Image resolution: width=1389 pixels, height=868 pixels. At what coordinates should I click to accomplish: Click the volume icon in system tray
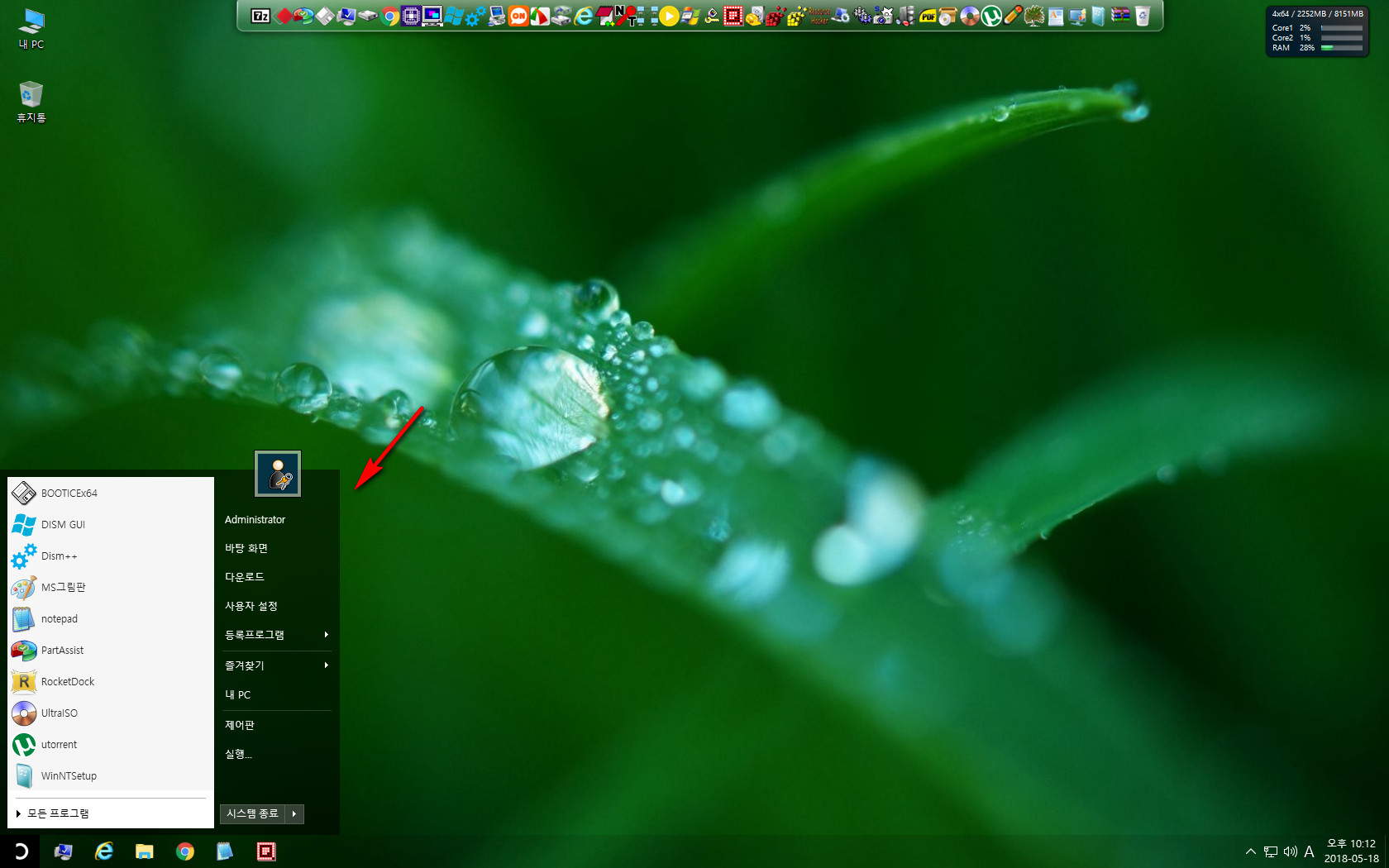click(x=1290, y=851)
